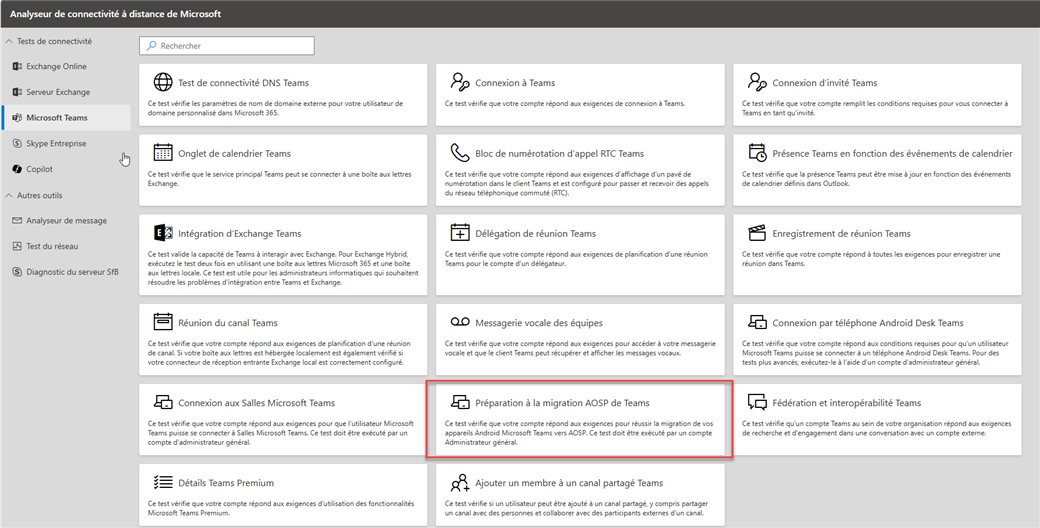Click the phone handset icon for Bloc de numérotation
The width and height of the screenshot is (1040, 528).
coord(460,153)
